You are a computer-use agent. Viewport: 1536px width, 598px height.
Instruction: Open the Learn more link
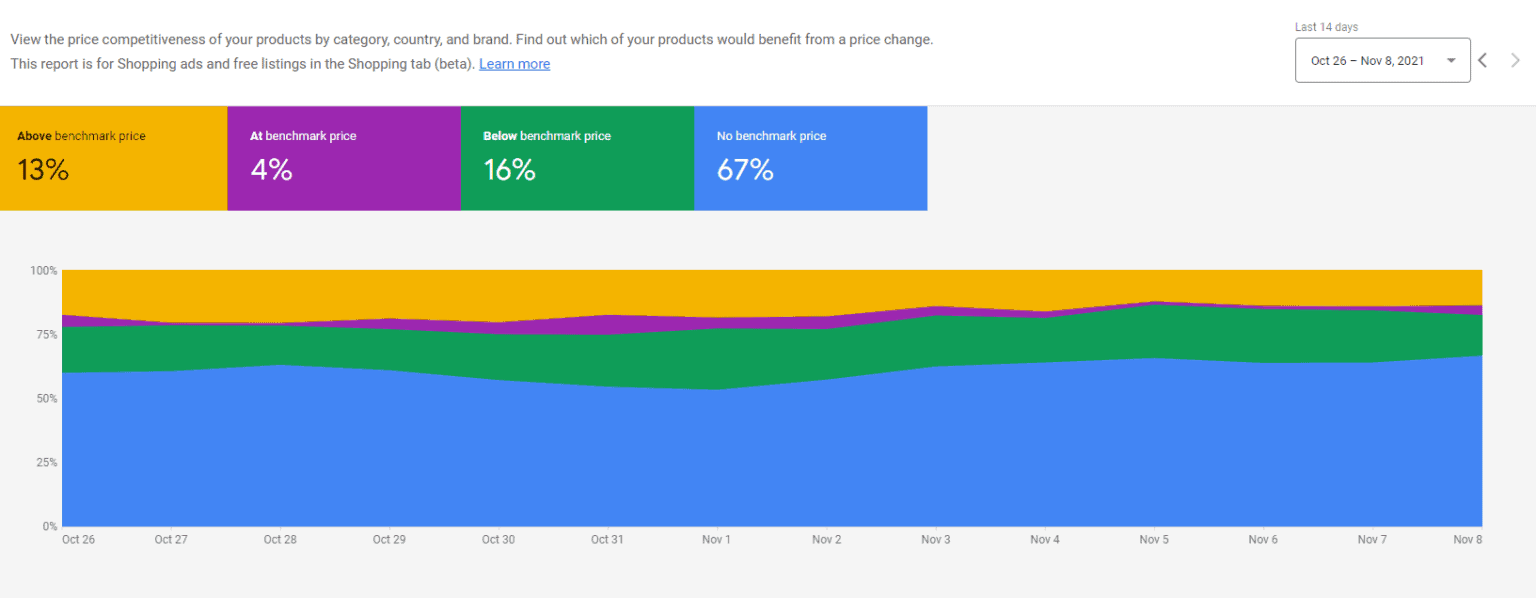tap(514, 63)
